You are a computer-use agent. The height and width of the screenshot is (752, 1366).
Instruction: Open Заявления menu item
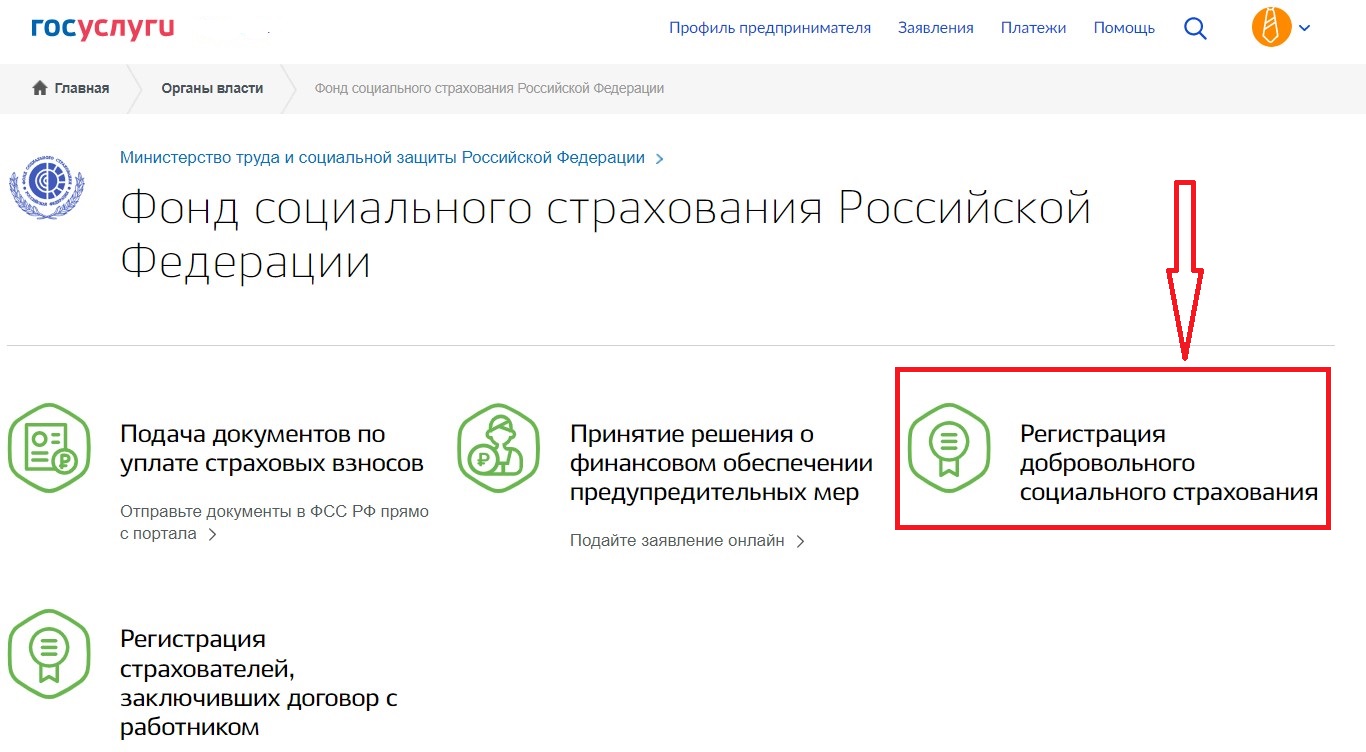pos(936,28)
